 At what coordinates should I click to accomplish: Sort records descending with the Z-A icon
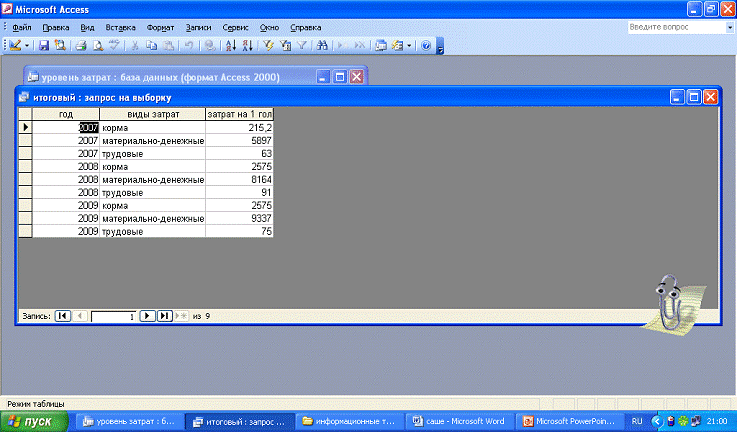tap(248, 46)
